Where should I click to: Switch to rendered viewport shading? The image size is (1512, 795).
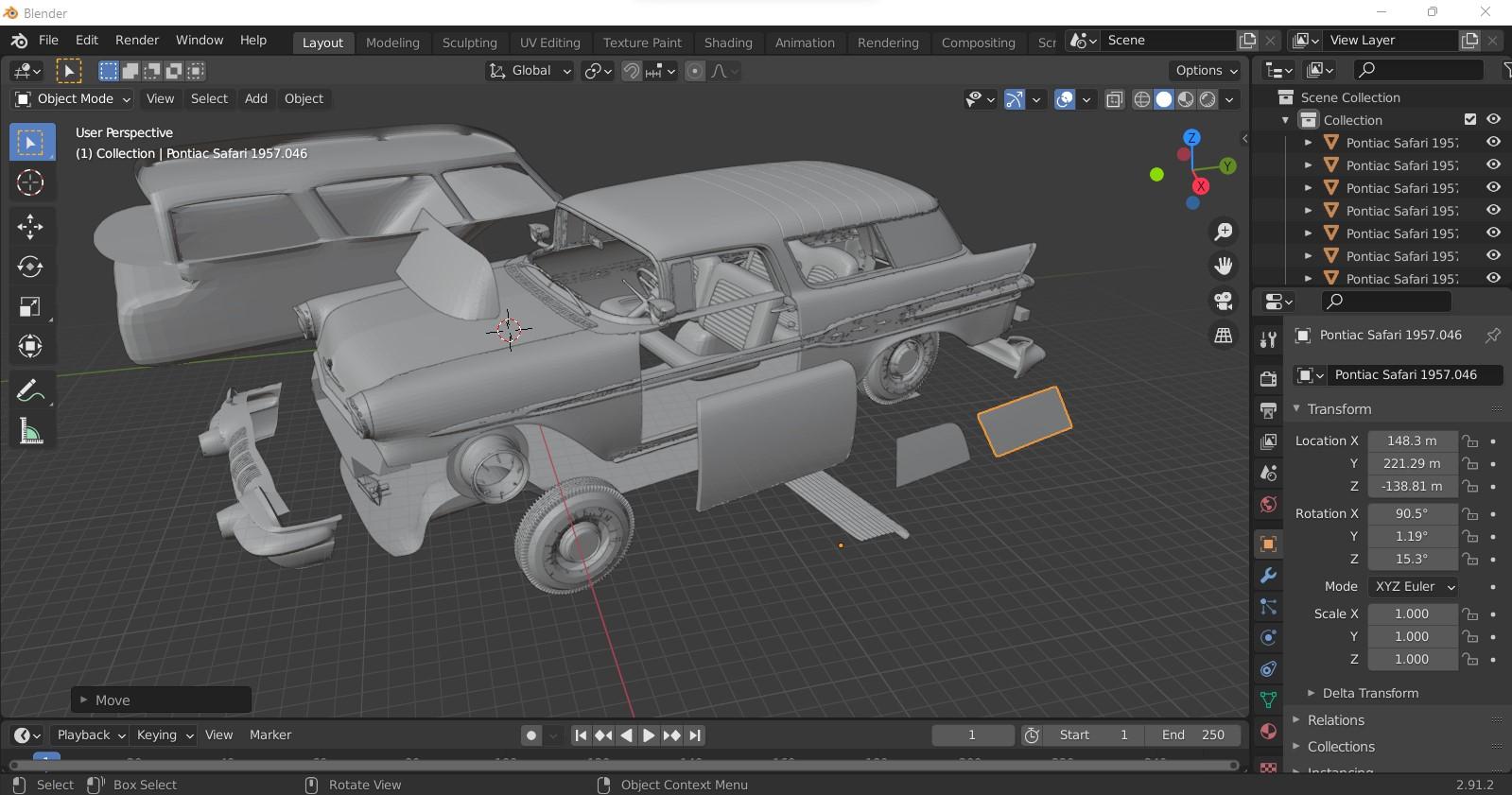pos(1208,99)
